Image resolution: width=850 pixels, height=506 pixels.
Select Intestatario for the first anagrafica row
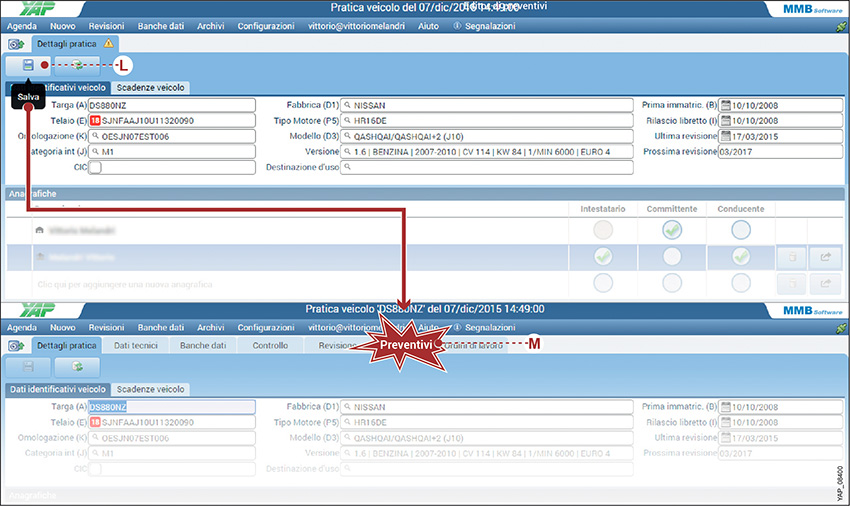pos(603,230)
